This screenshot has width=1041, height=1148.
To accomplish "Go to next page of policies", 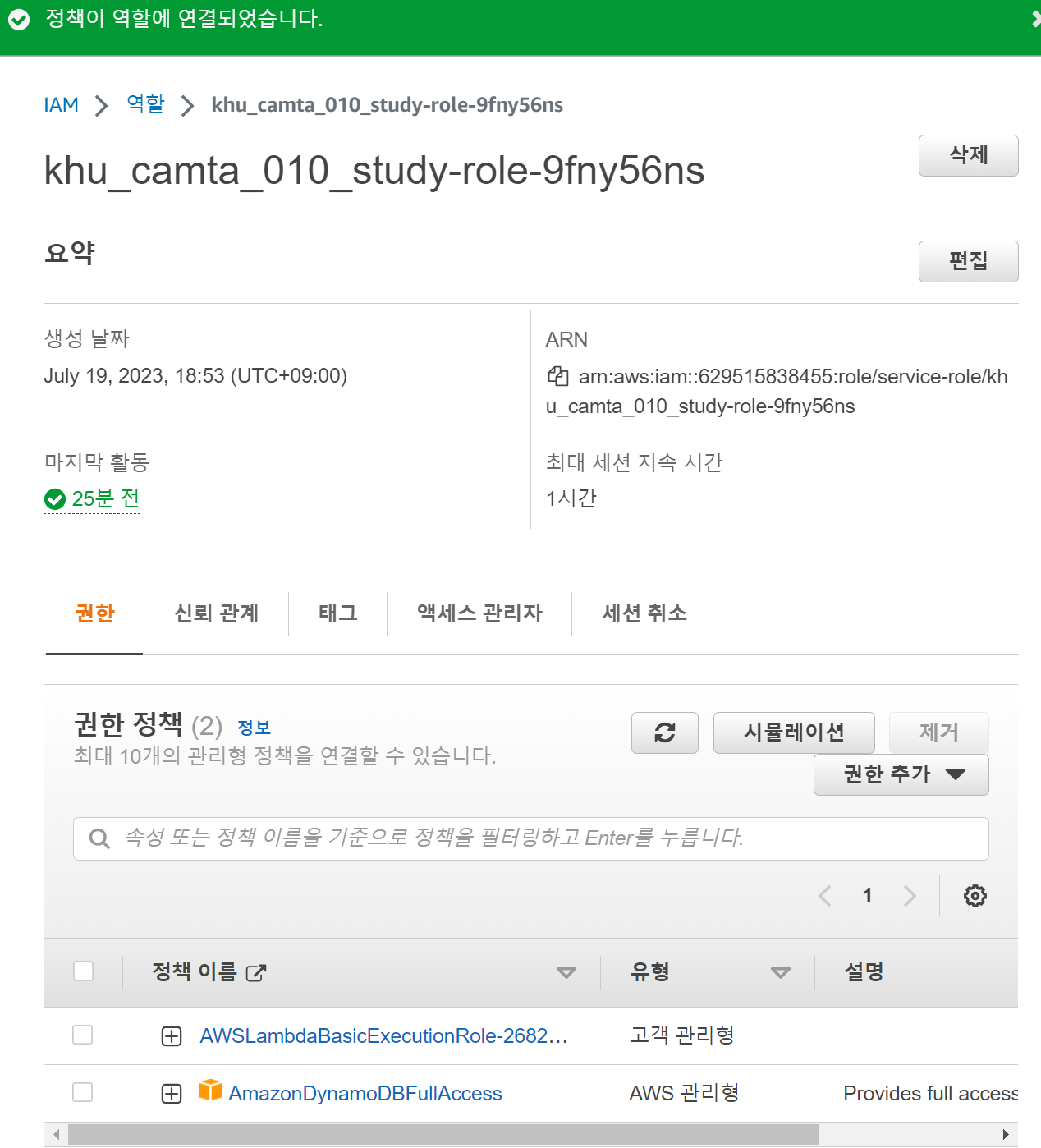I will click(910, 896).
